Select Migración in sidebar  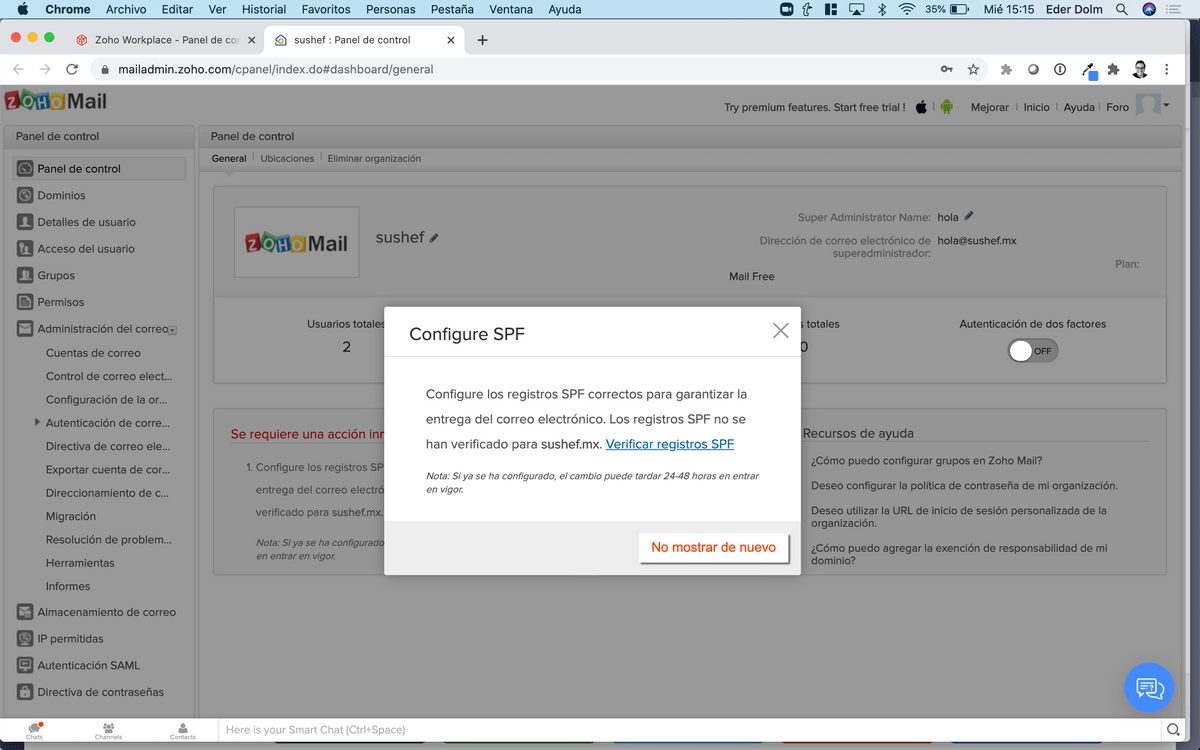(71, 516)
